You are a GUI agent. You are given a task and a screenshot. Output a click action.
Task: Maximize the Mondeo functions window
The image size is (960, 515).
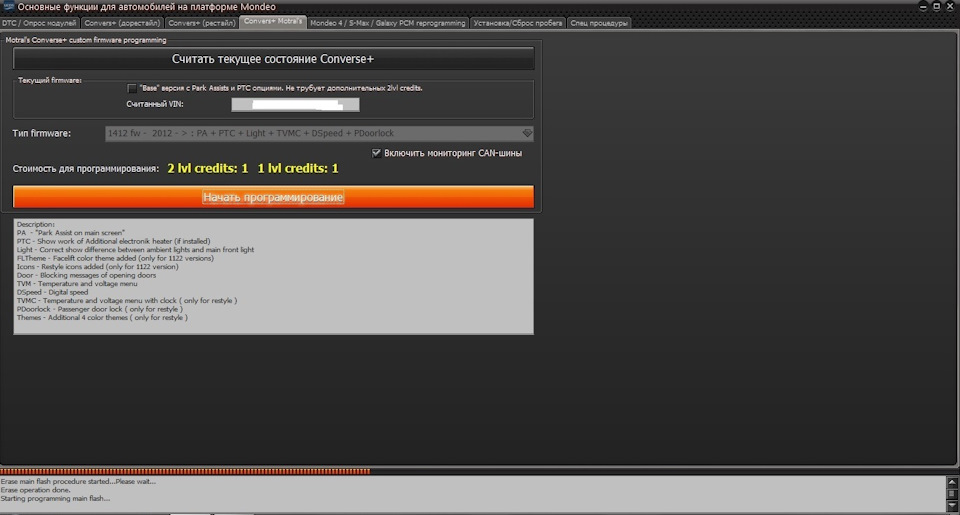[937, 7]
